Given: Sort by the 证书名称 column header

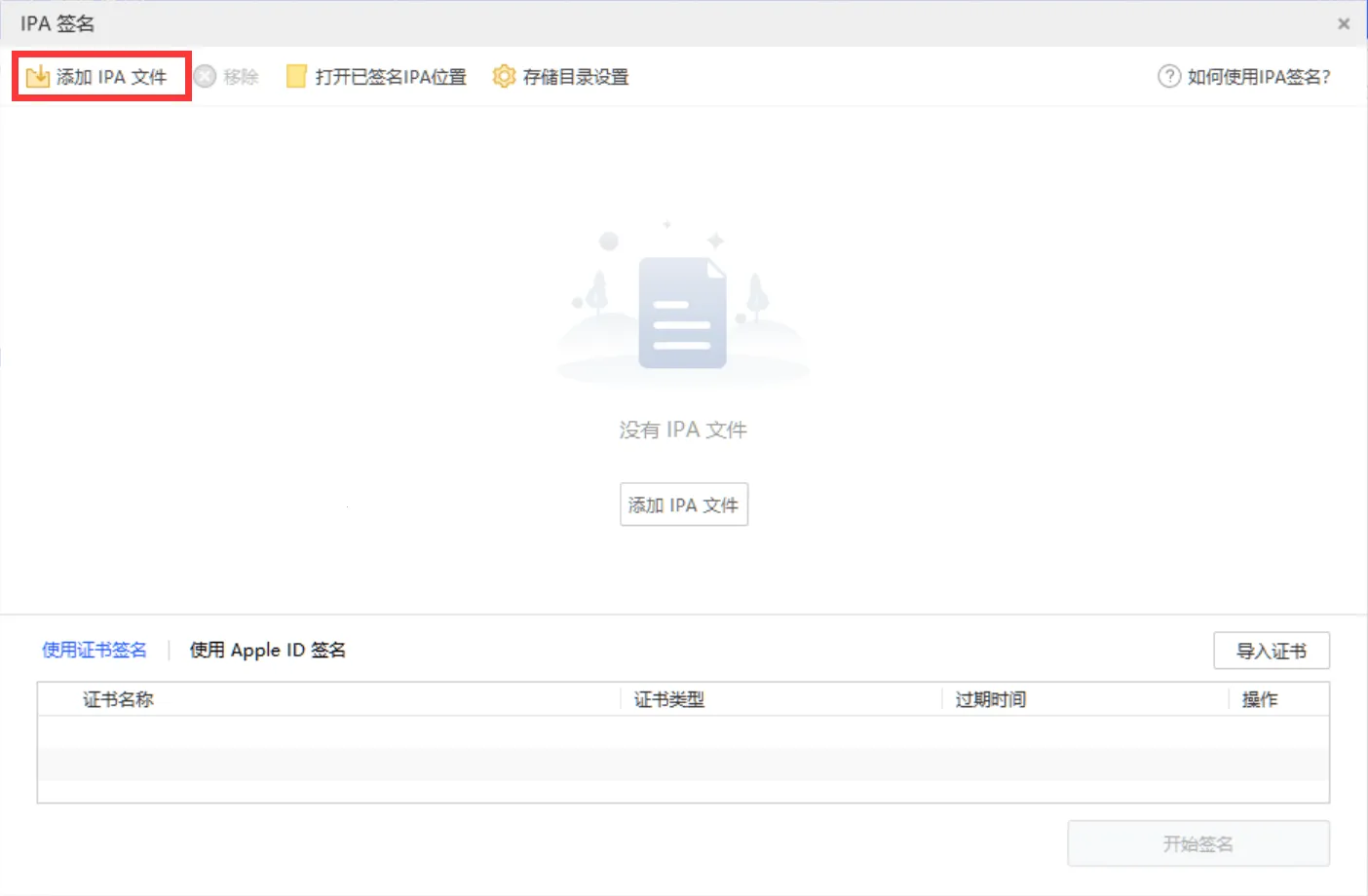Looking at the screenshot, I should 118,699.
